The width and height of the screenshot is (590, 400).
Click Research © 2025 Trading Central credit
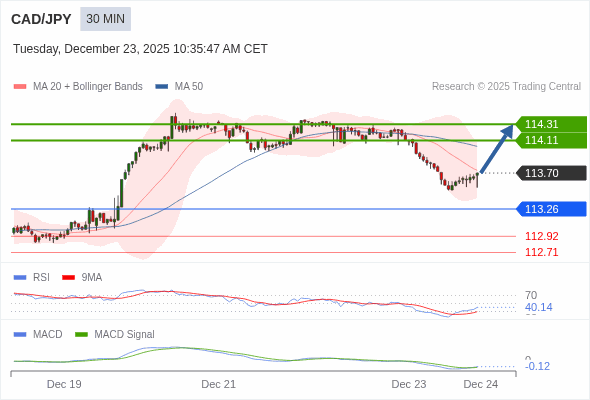tap(506, 87)
